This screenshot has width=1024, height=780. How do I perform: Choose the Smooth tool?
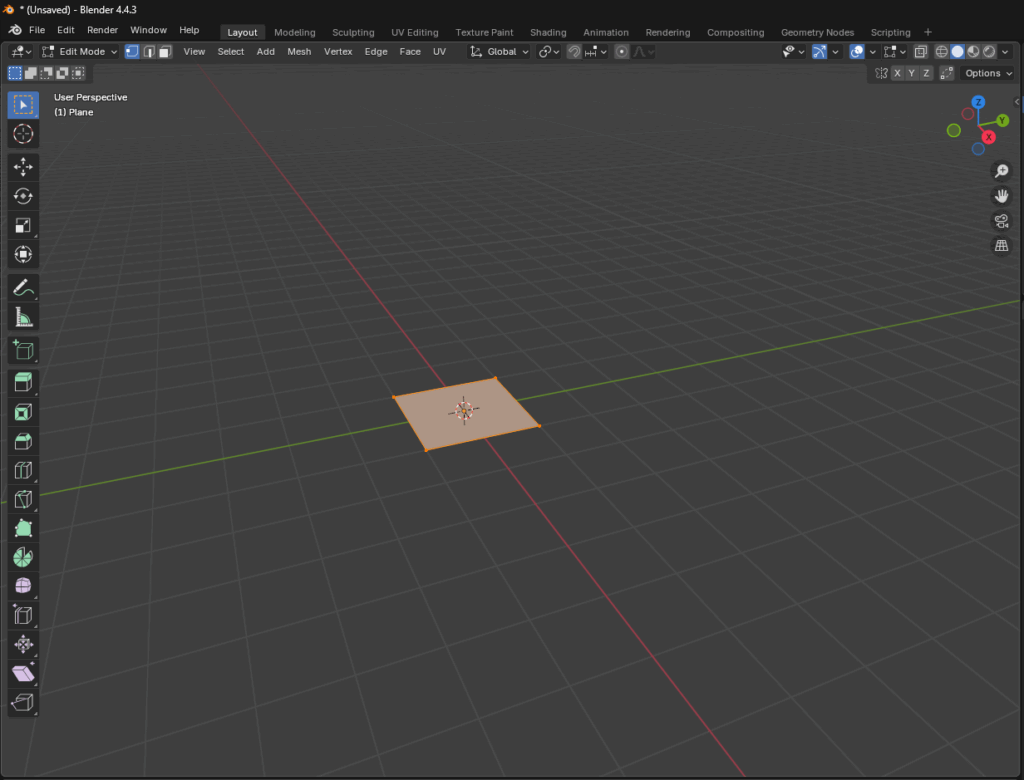point(23,586)
